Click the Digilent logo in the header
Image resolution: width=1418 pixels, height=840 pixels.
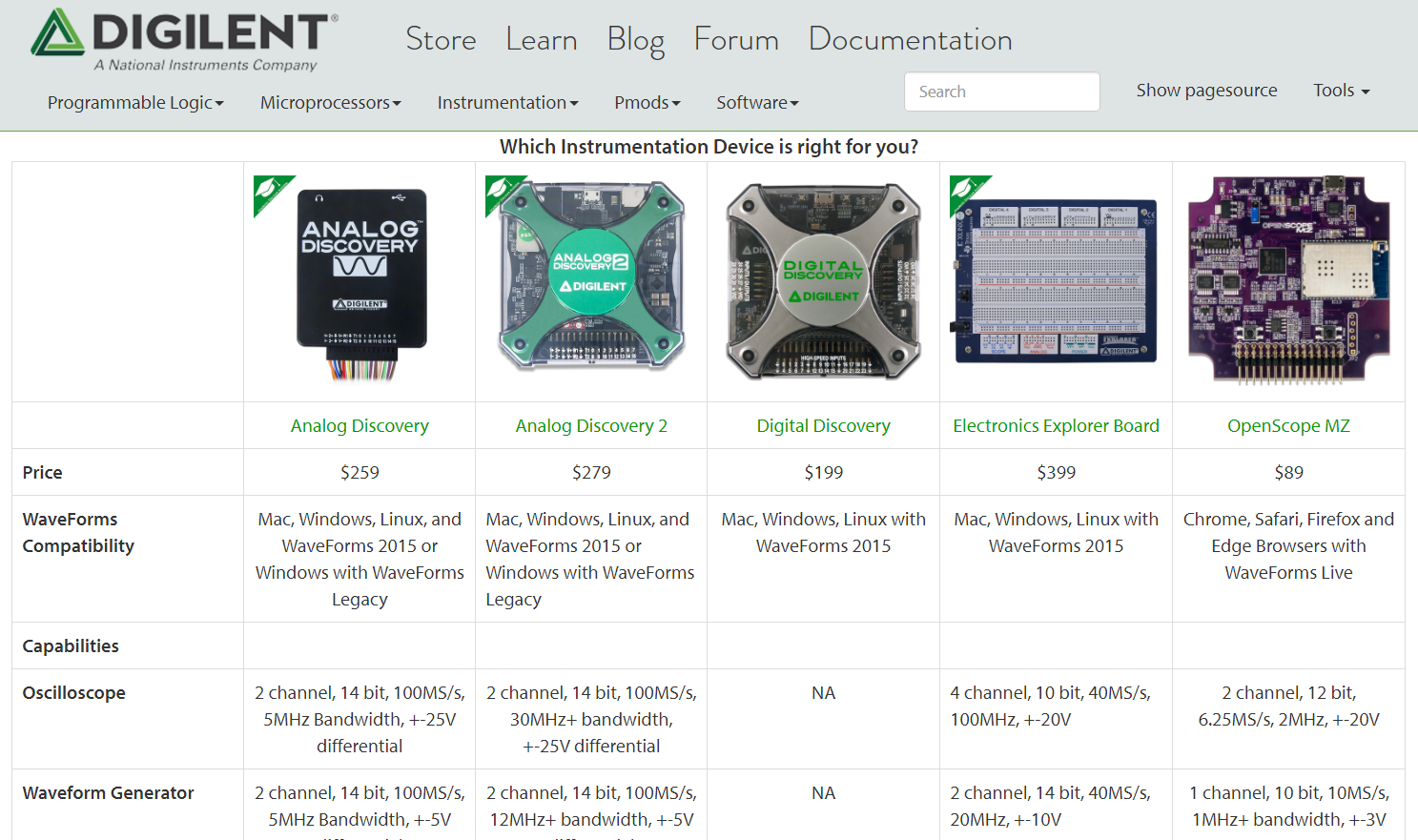point(184,40)
